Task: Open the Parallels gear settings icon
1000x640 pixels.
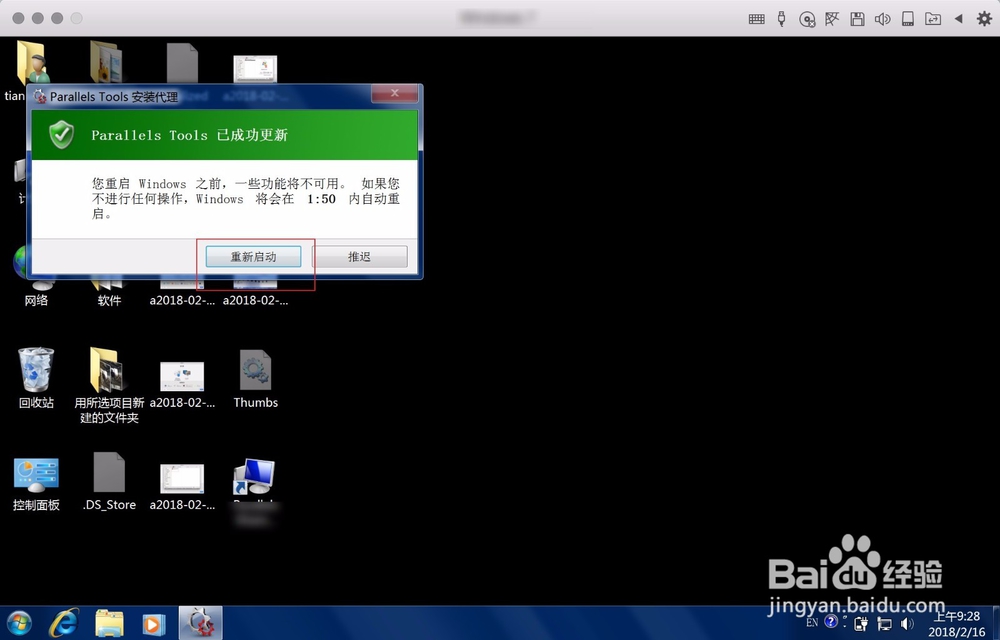Action: [x=984, y=18]
